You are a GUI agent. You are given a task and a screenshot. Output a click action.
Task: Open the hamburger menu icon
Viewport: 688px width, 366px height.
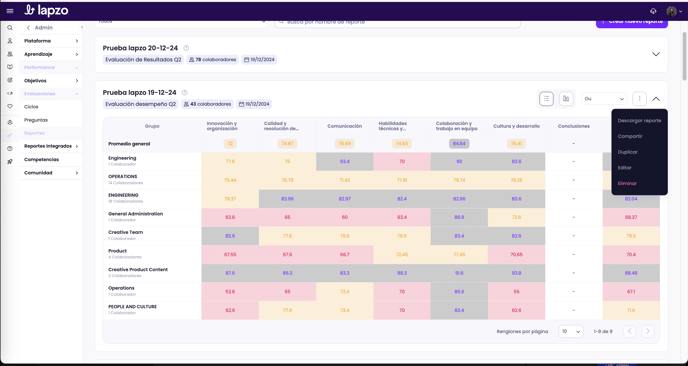(x=10, y=11)
